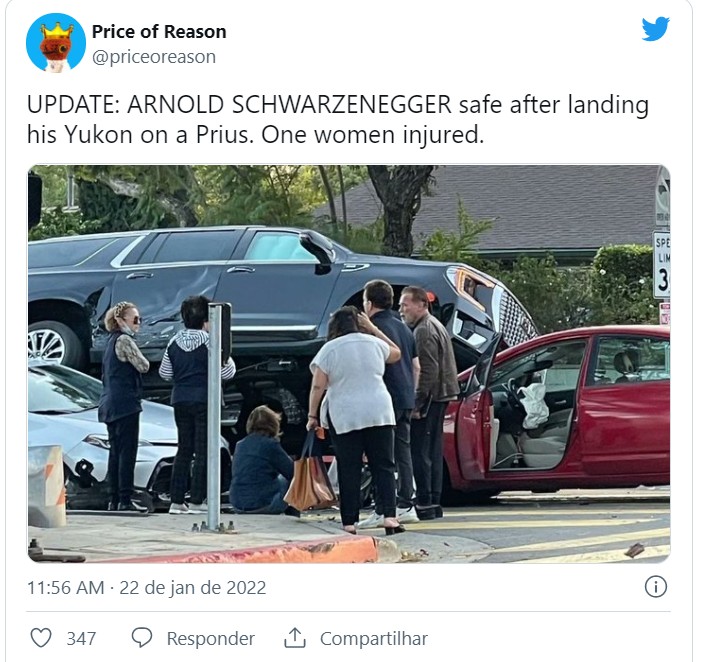Click the Responder button label
Viewport: 710px width, 662px height.
point(211,639)
